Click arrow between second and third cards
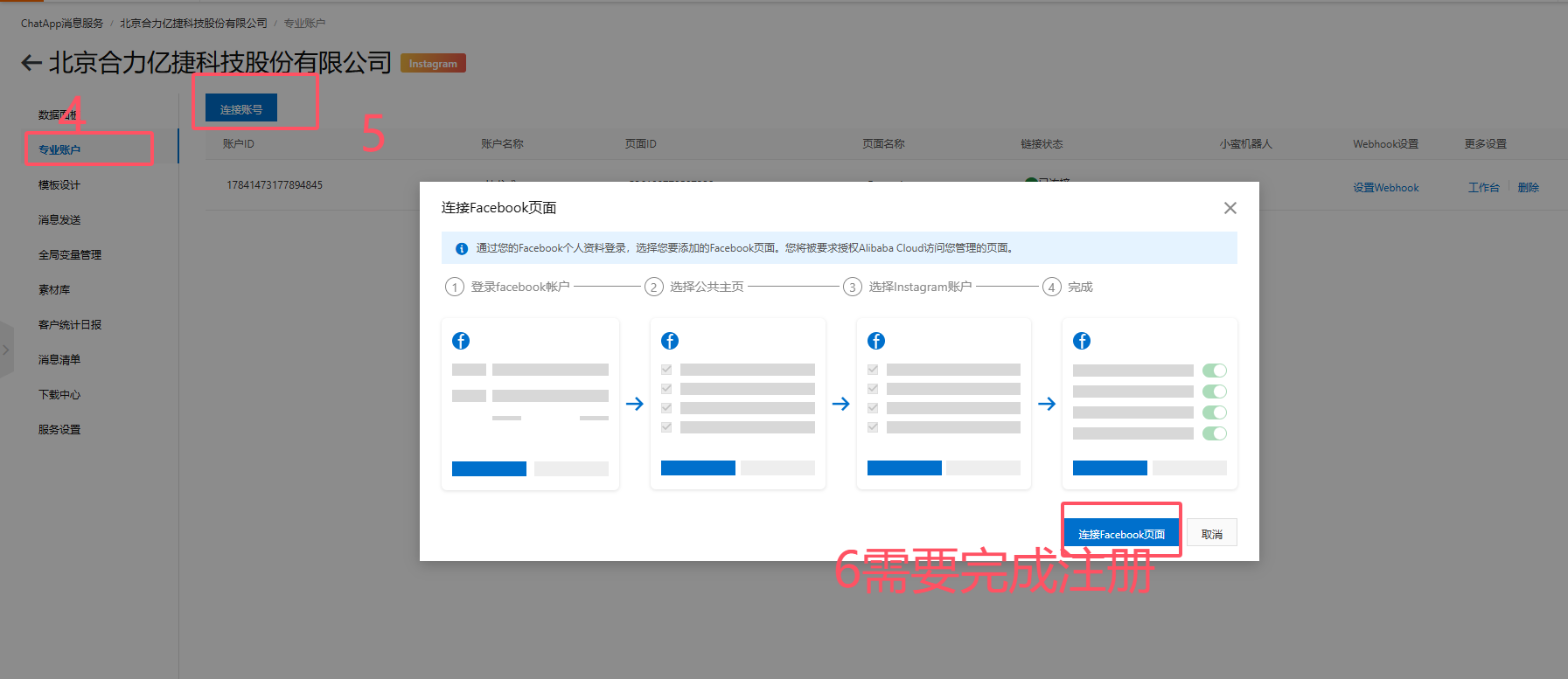1568x679 pixels. [x=841, y=404]
